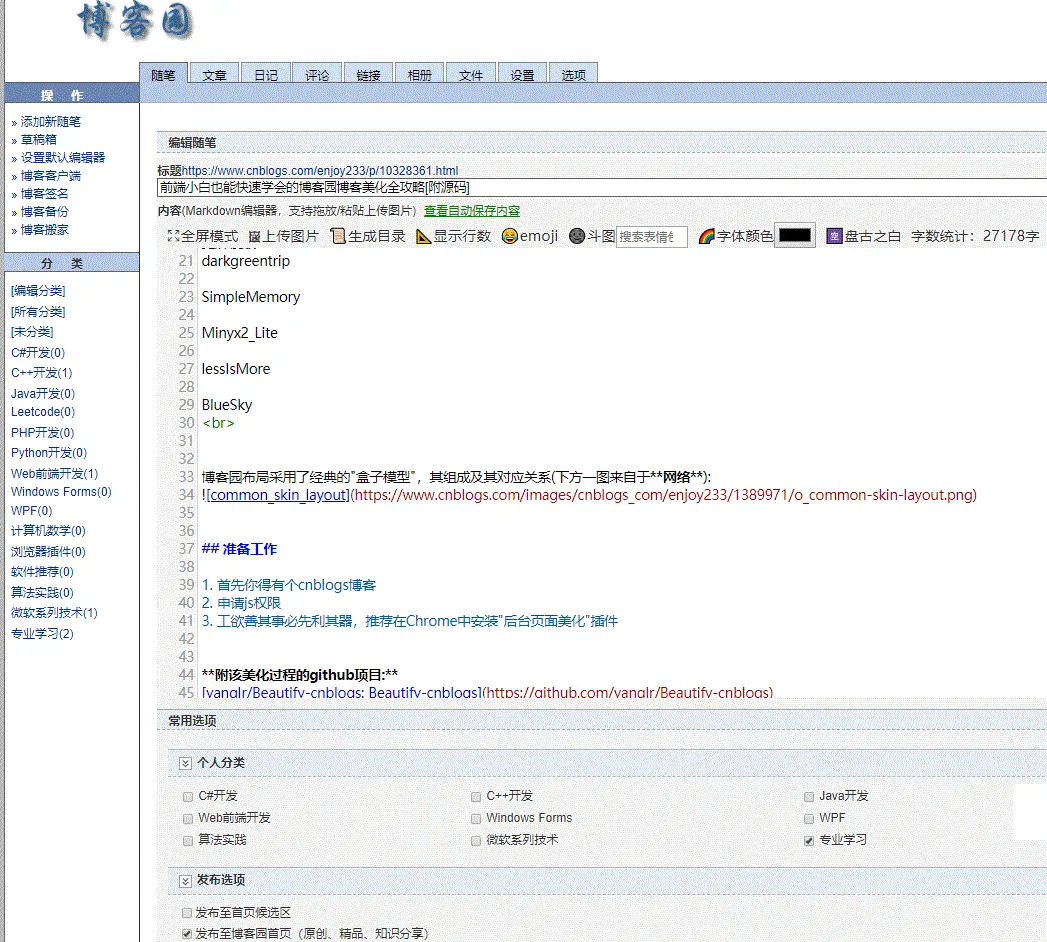Enable 发布至首页候选区 publish option
This screenshot has width=1047, height=942.
click(x=186, y=912)
